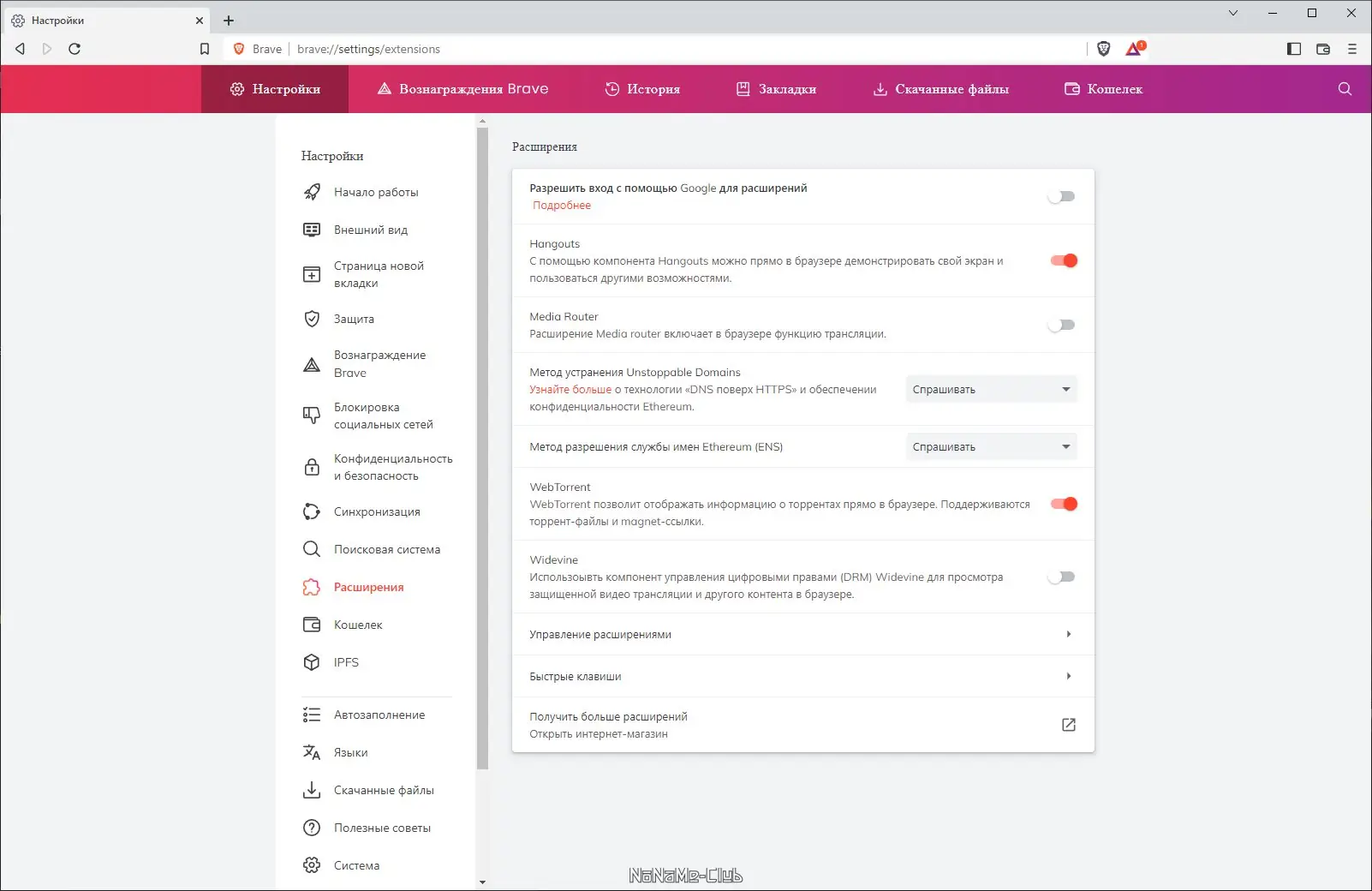This screenshot has width=1372, height=891.
Task: Open the Brave Shields icon in address bar
Action: coord(1102,49)
